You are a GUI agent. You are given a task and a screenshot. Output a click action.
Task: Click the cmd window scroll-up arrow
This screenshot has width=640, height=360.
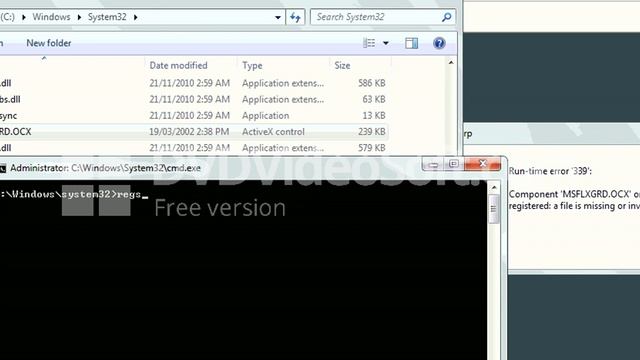point(494,187)
